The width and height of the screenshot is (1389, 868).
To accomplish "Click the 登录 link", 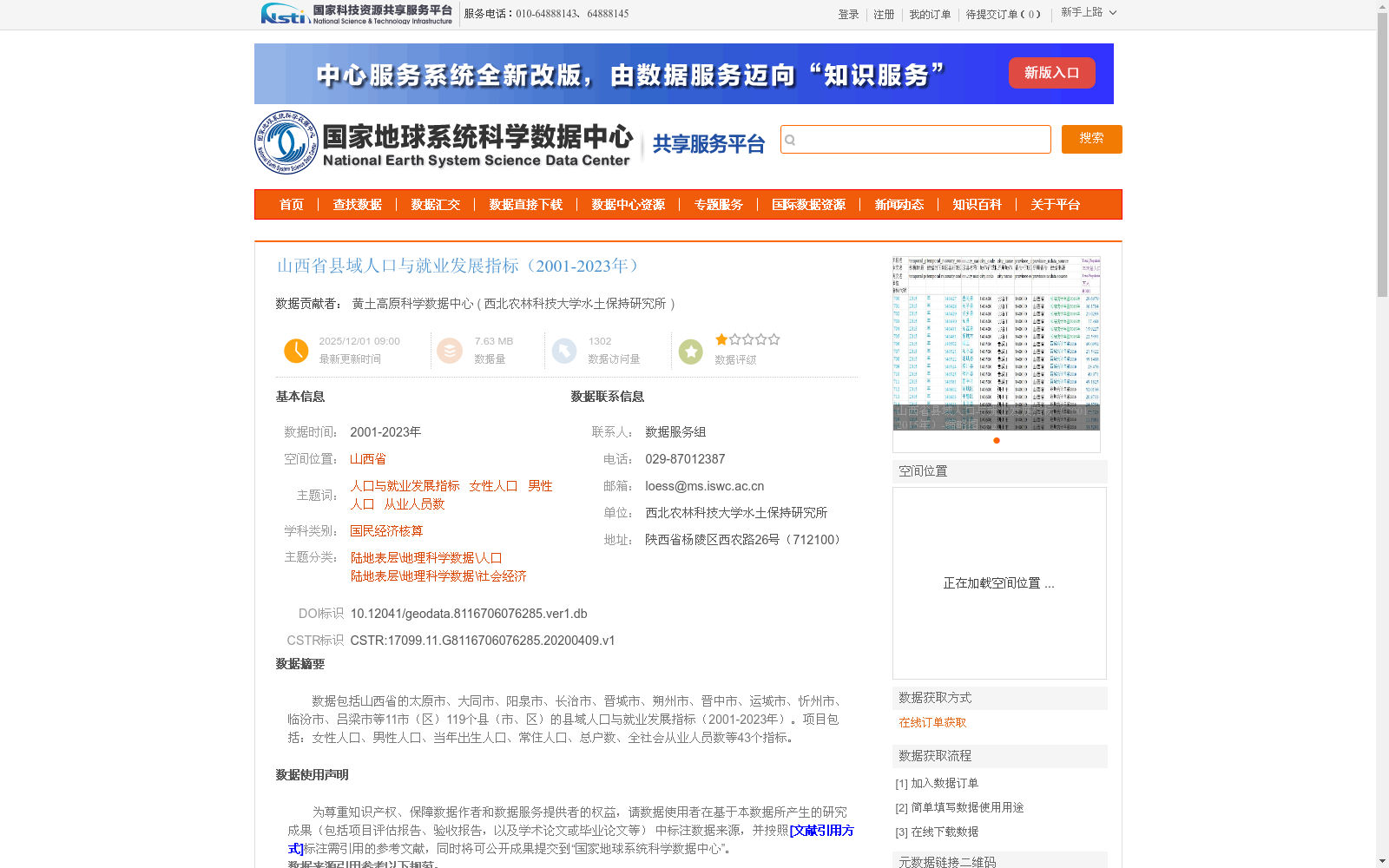I will 848,15.
